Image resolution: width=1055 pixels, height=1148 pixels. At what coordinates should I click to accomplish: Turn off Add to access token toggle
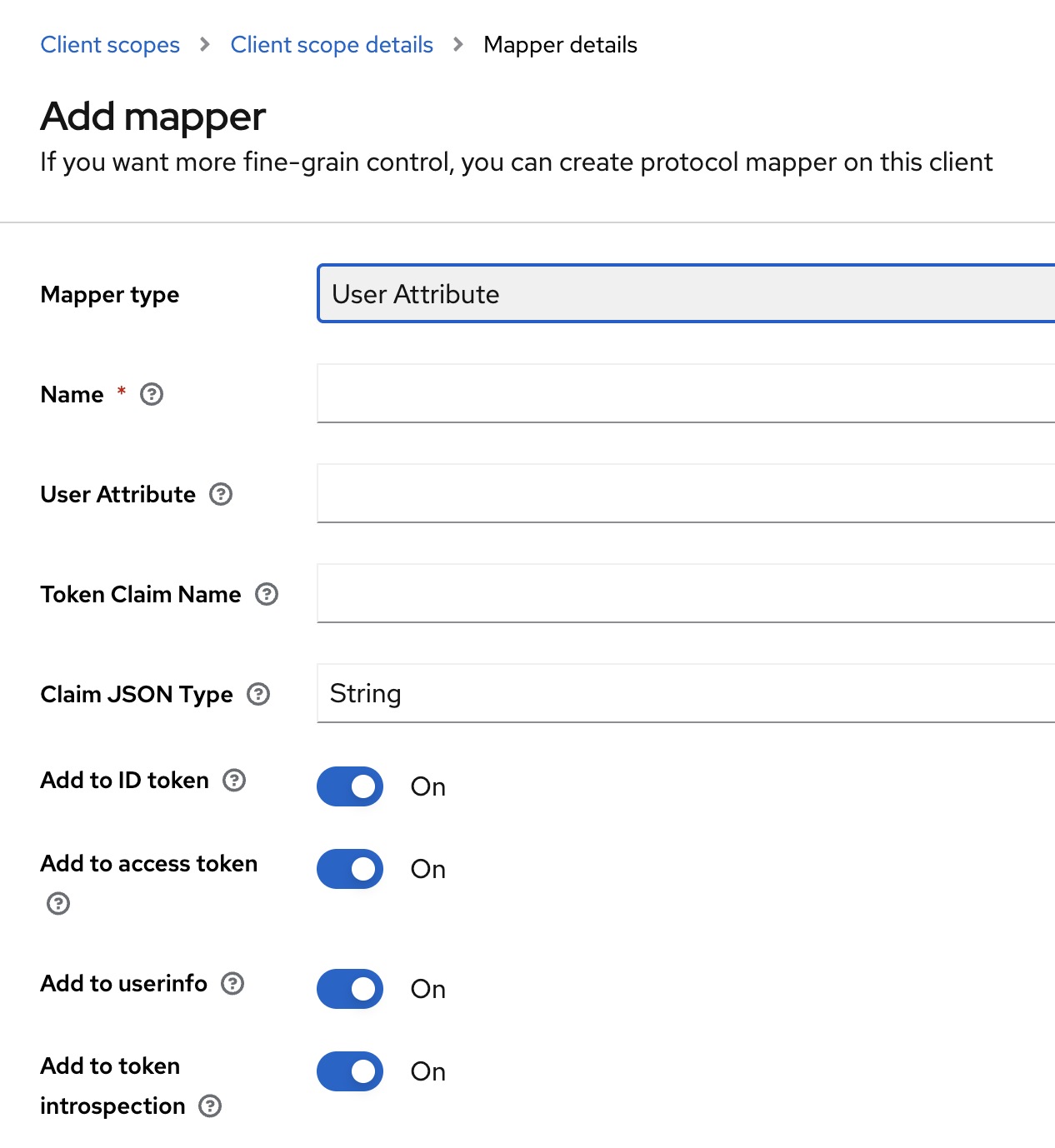350,869
